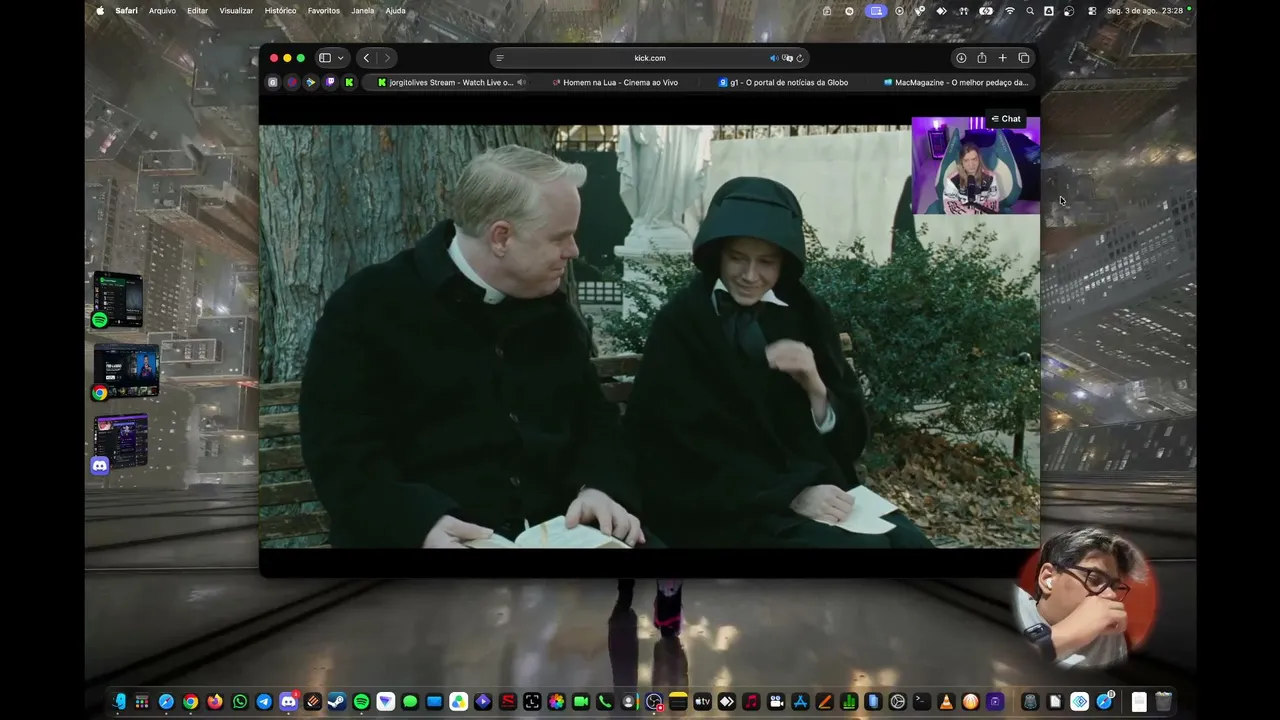
Task: Switch to the MacMagazine tab
Action: 956,82
